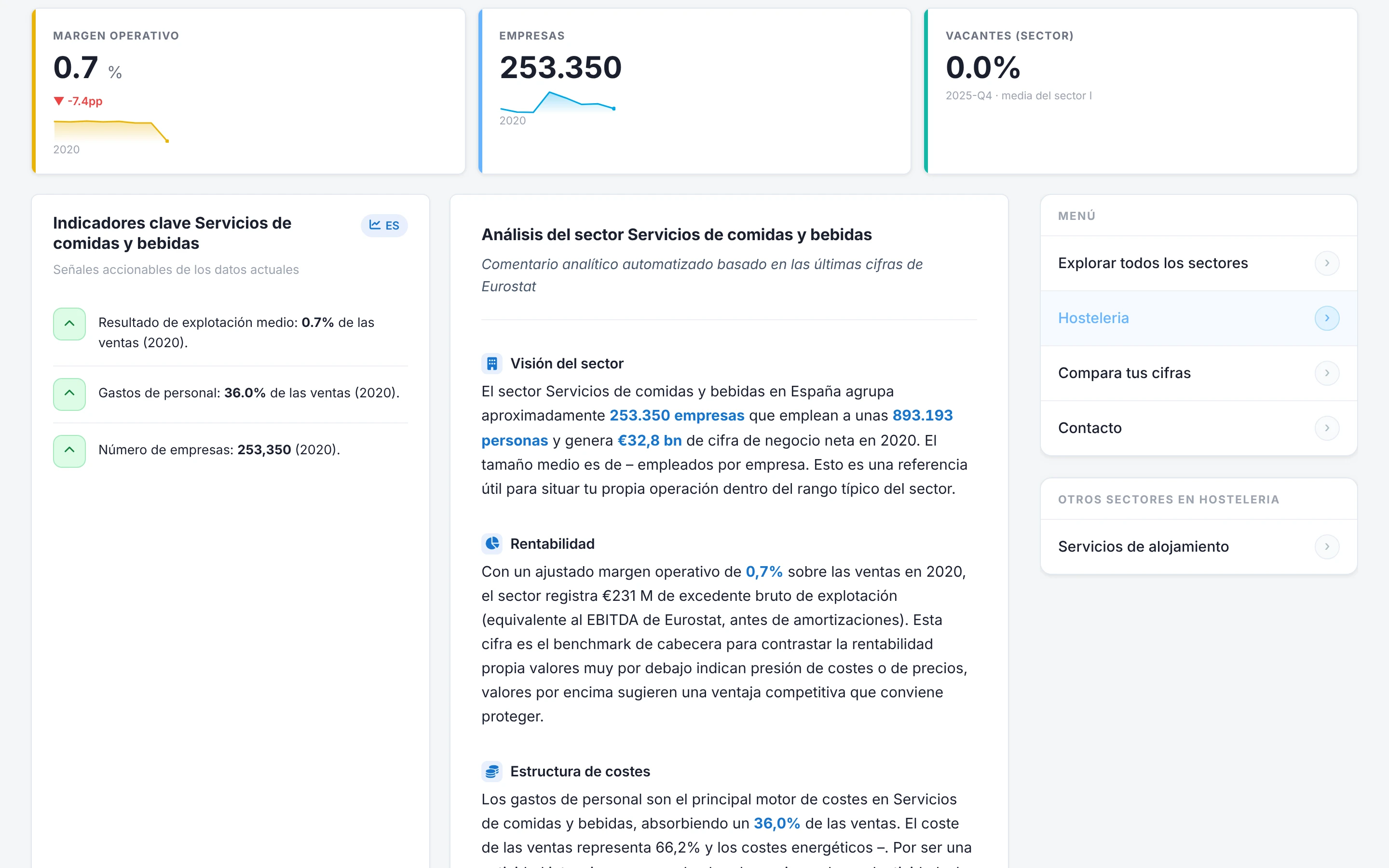The width and height of the screenshot is (1389, 868).
Task: Click the Vacantes (Sector) 0.0% value
Action: click(x=982, y=68)
